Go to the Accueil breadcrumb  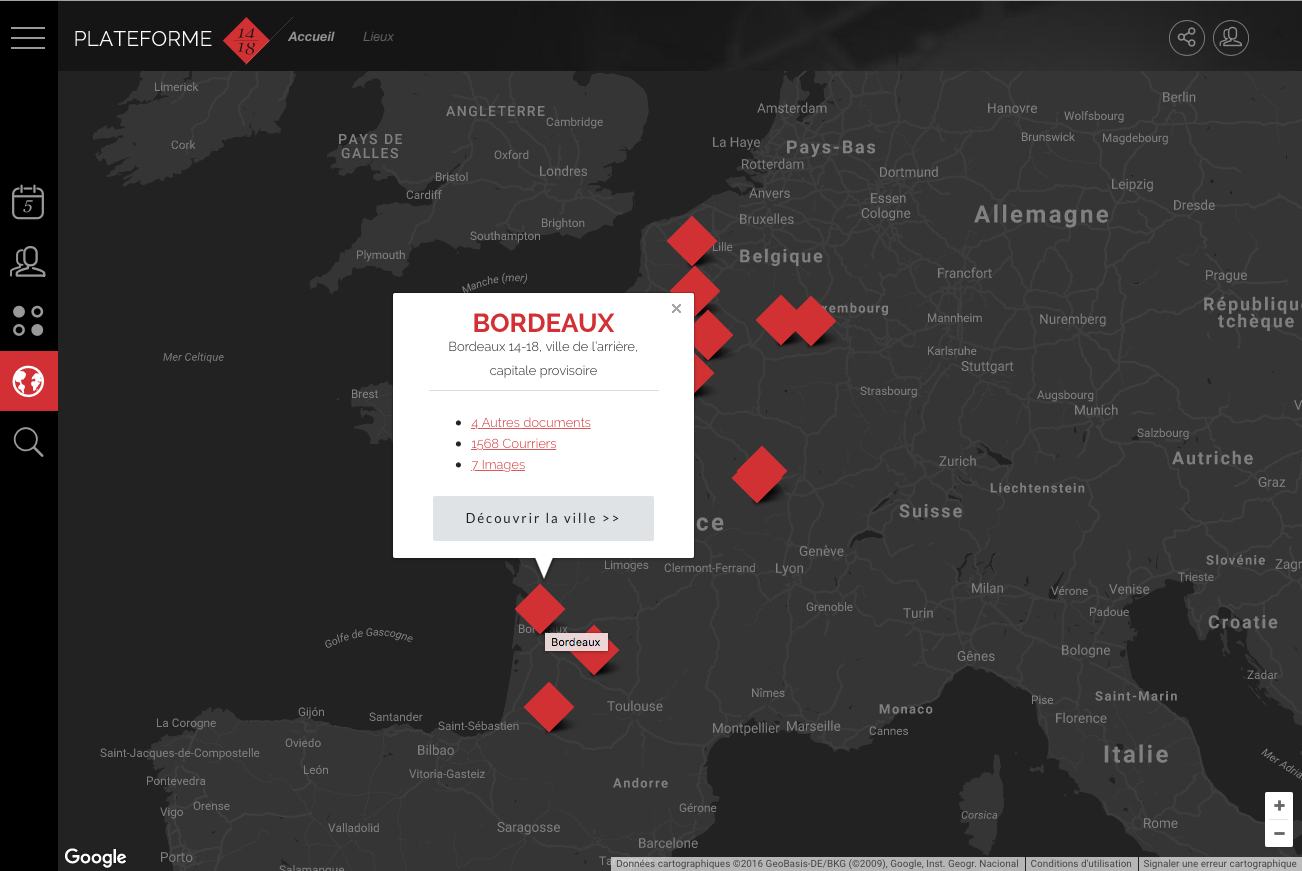[x=311, y=37]
